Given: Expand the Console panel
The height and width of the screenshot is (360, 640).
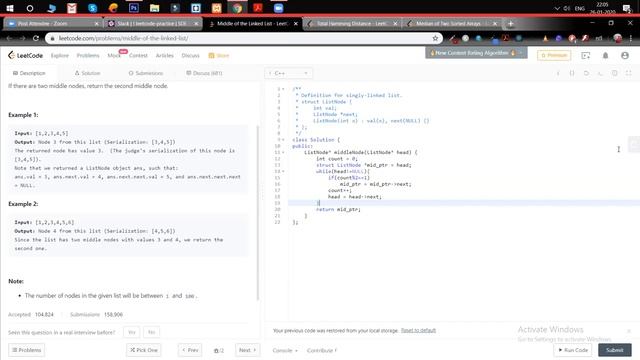Looking at the screenshot, I should tap(285, 350).
